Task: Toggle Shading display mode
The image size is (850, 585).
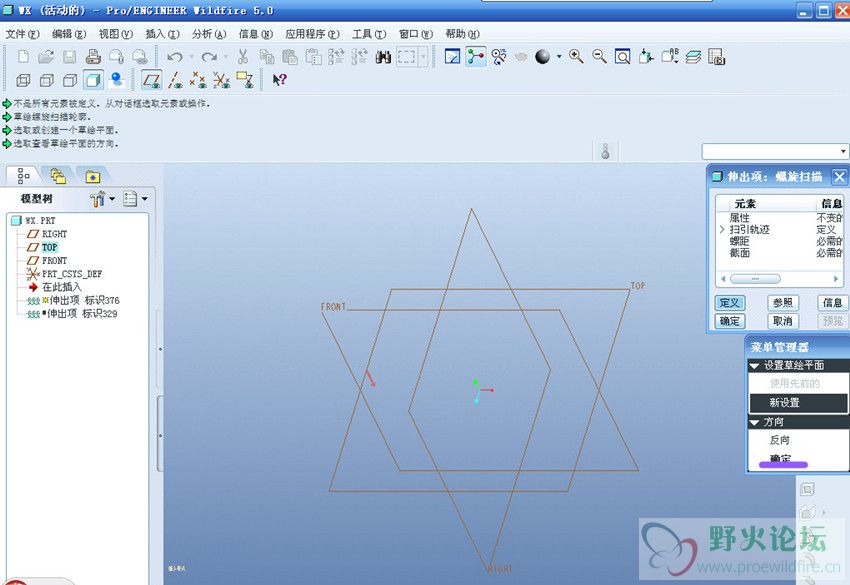Action: coord(93,81)
